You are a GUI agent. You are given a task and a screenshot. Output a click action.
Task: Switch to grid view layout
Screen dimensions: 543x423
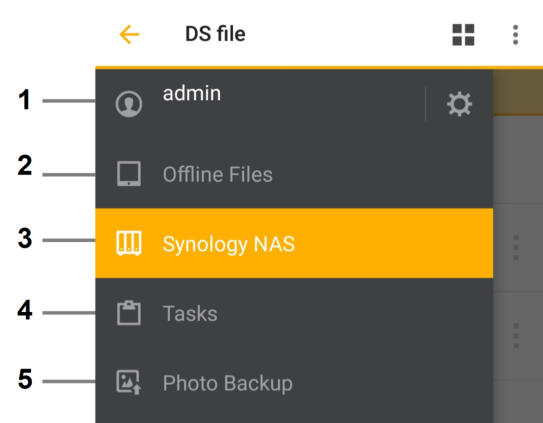(x=463, y=35)
